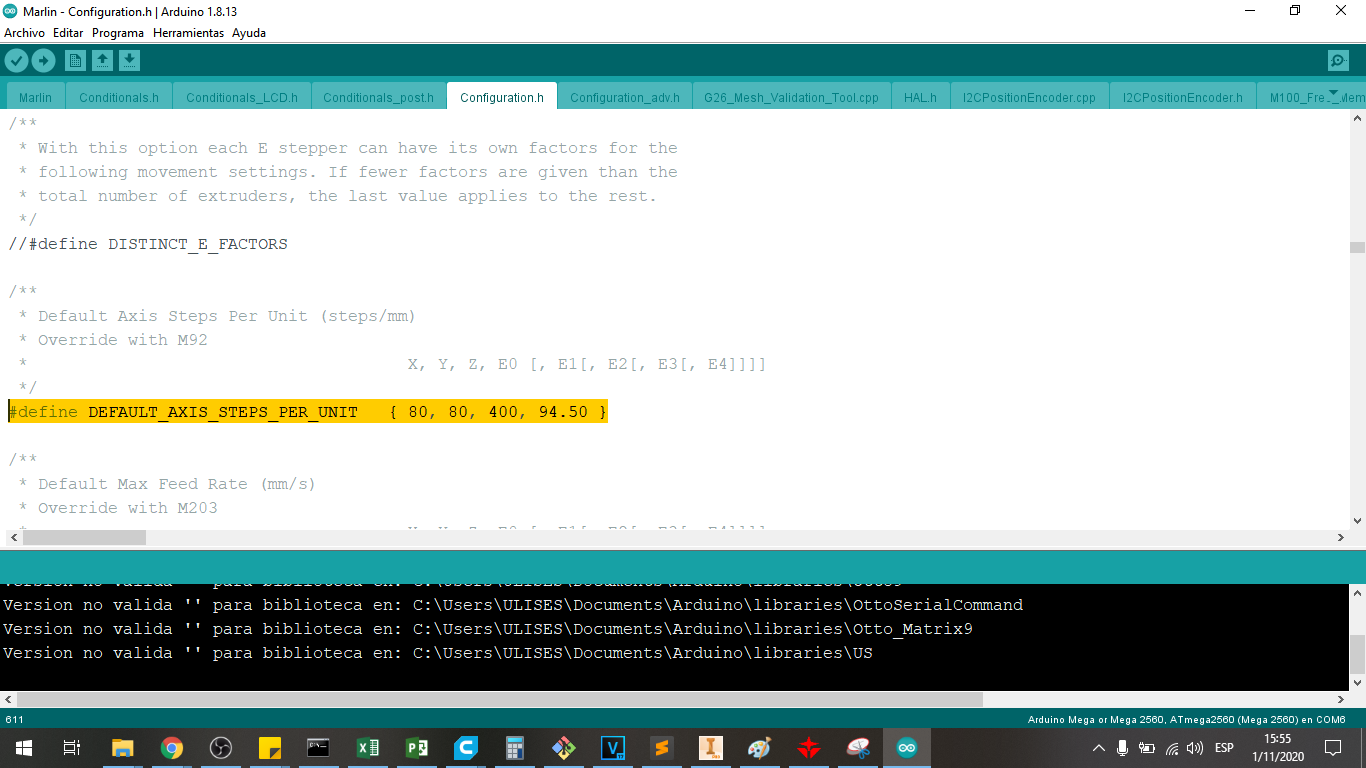Switch to the Configuration_adv.h tab
Viewport: 1366px width, 768px height.
click(625, 97)
